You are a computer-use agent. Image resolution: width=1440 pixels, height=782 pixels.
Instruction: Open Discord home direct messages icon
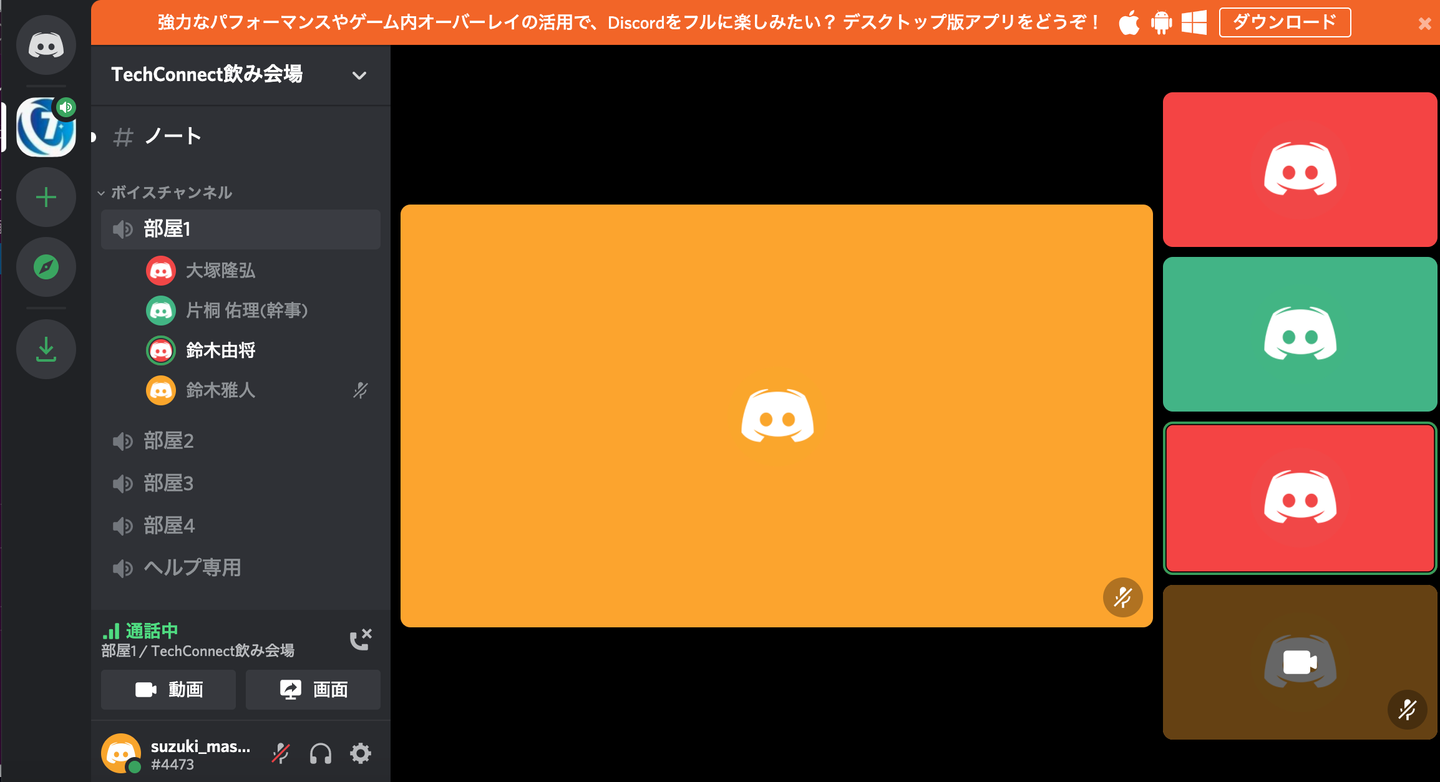pos(46,45)
